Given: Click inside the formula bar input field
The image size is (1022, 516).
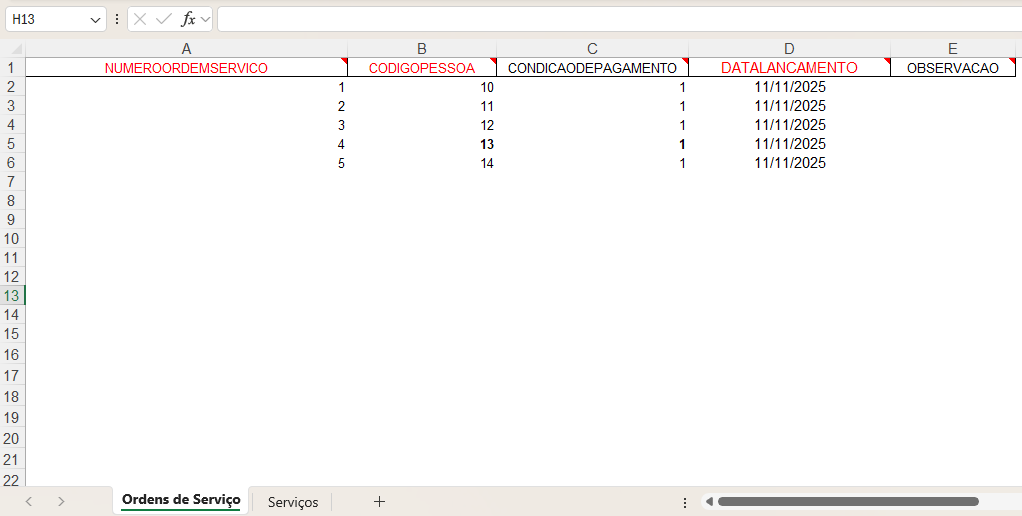Looking at the screenshot, I should (600, 19).
